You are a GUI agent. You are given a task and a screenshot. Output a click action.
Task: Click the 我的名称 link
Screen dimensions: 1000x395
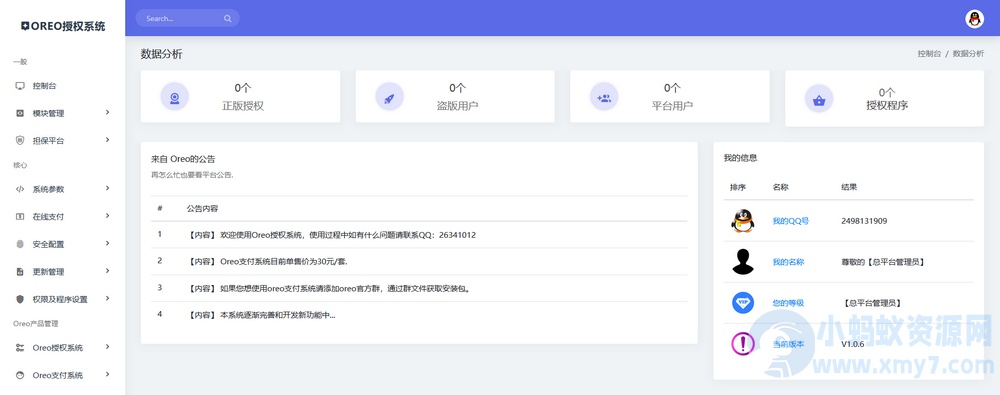[788, 262]
